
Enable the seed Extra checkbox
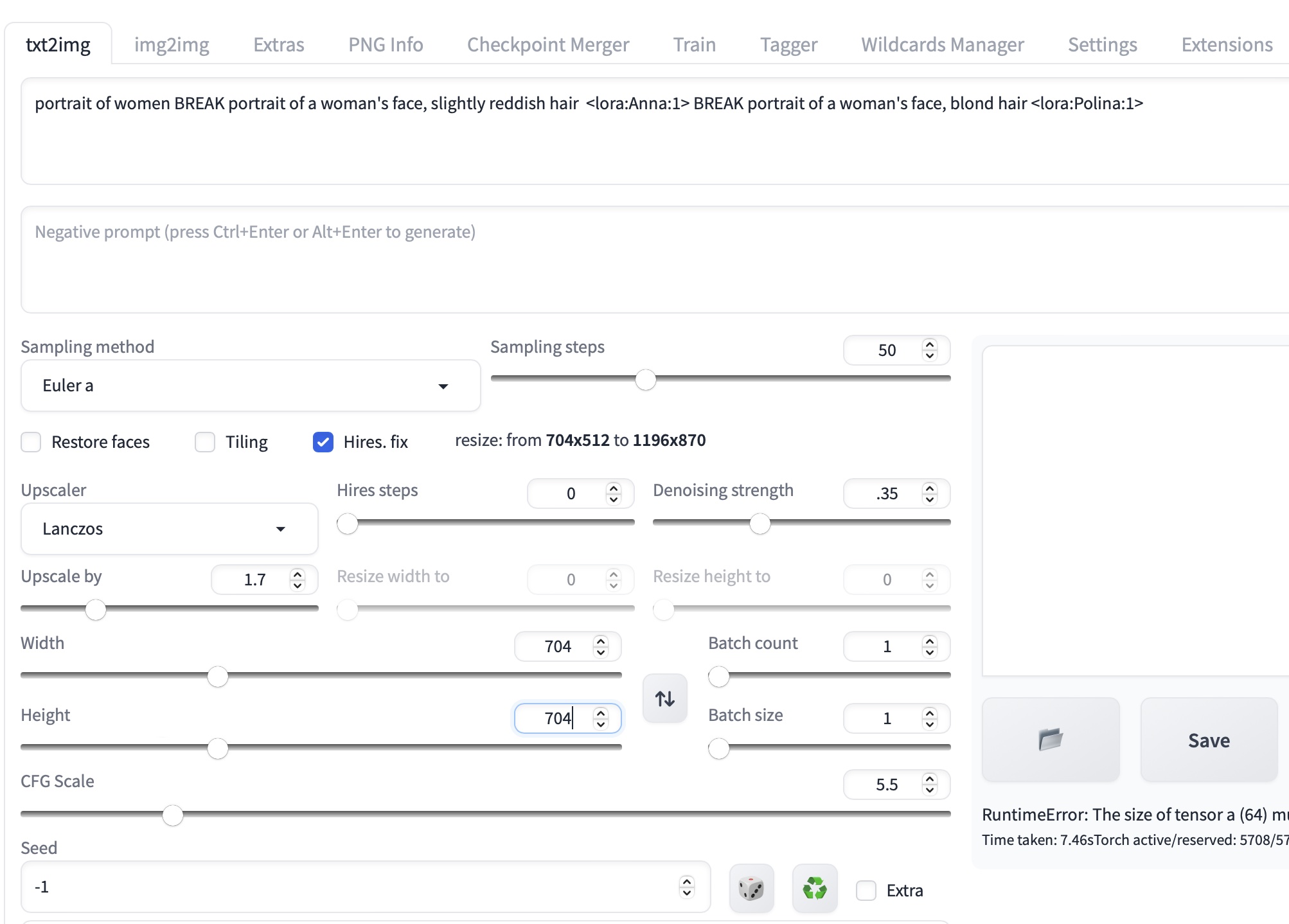pyautogui.click(x=866, y=891)
